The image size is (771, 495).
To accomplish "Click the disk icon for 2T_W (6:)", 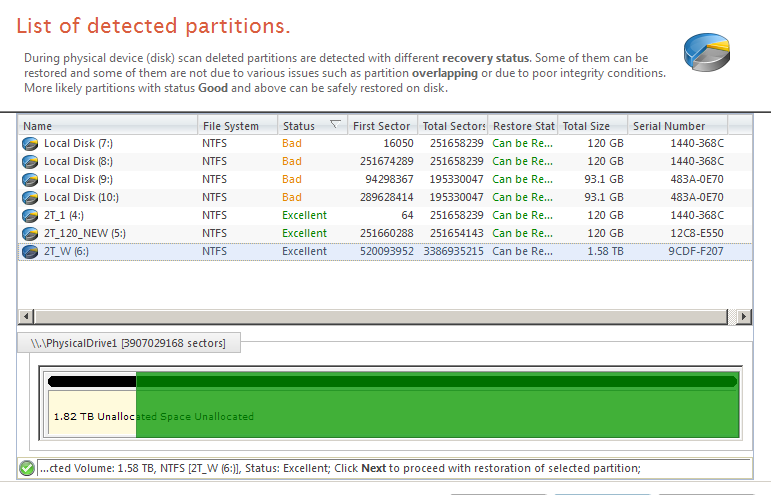I will coord(30,252).
